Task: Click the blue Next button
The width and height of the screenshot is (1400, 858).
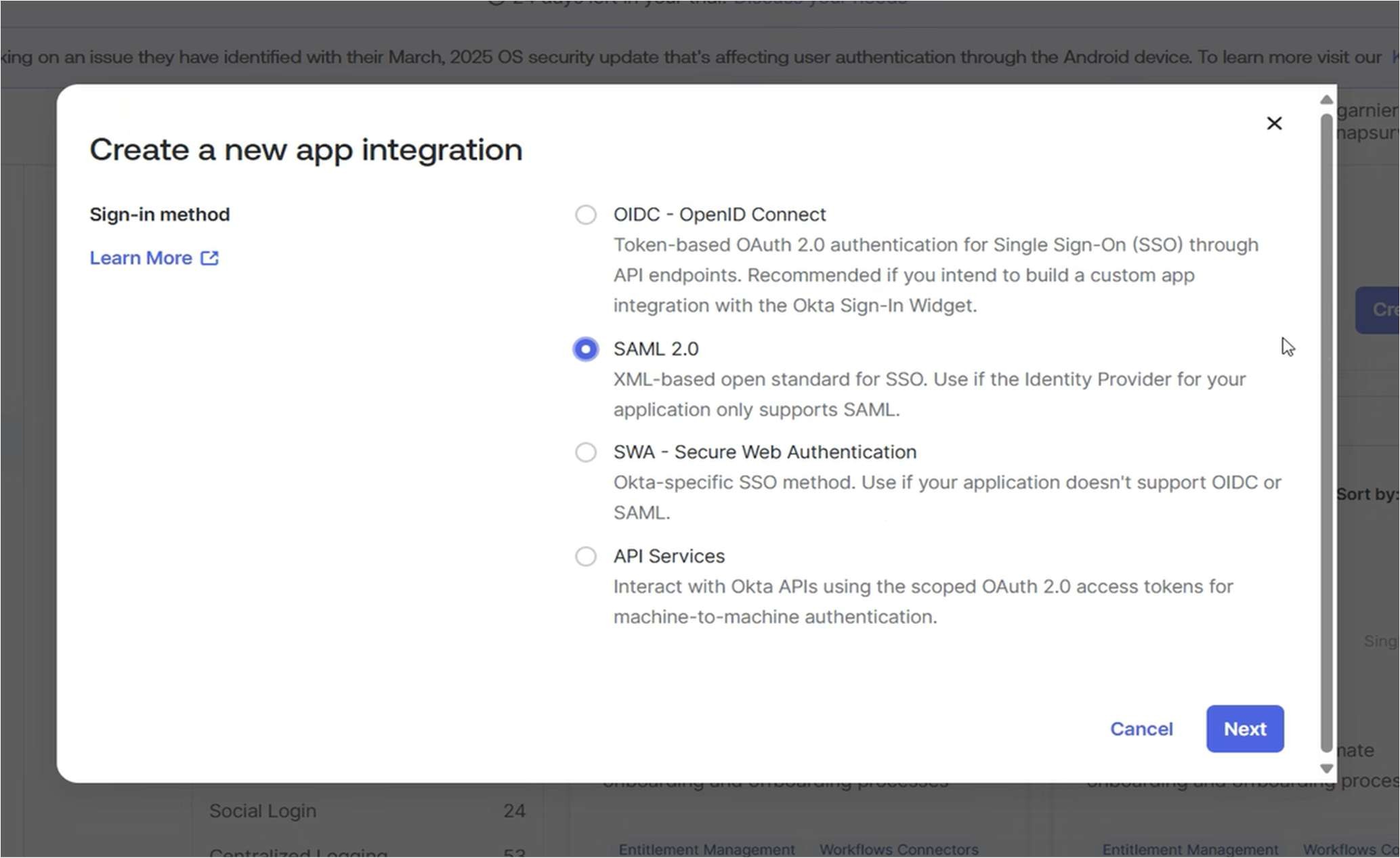Action: 1244,729
